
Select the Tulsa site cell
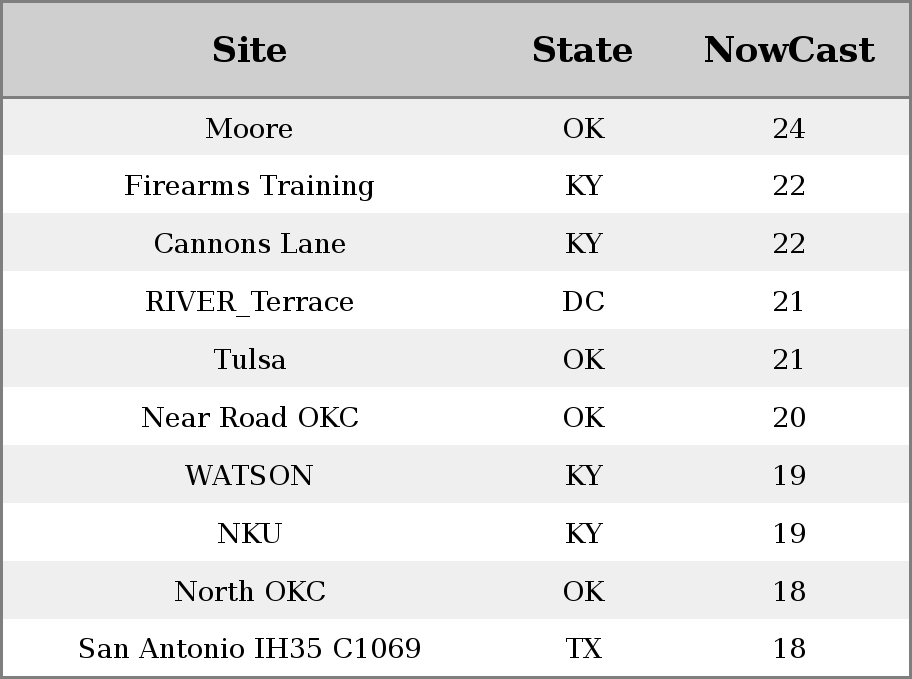tap(250, 359)
